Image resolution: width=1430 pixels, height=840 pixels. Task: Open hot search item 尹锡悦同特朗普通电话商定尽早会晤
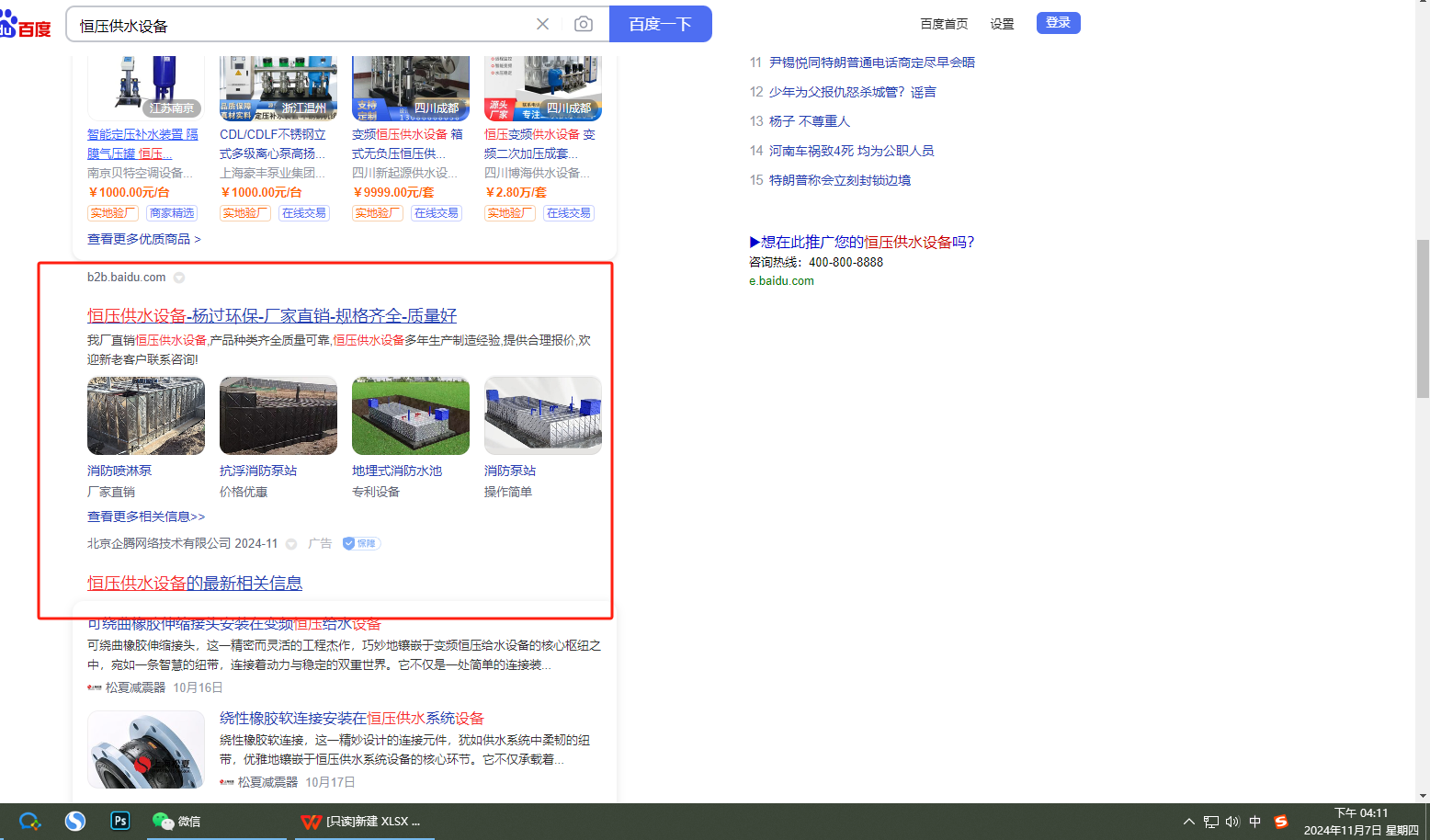tap(872, 62)
